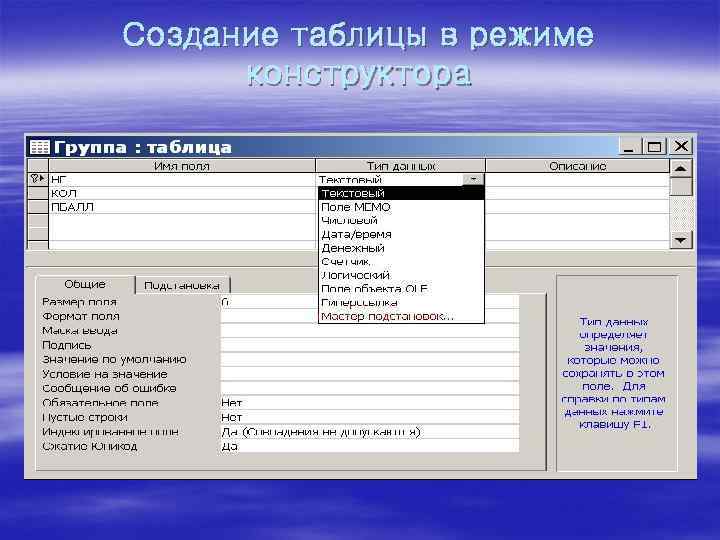This screenshot has height=540, width=720.
Task: Click the НГ field name cell
Action: pyautogui.click(x=182, y=179)
